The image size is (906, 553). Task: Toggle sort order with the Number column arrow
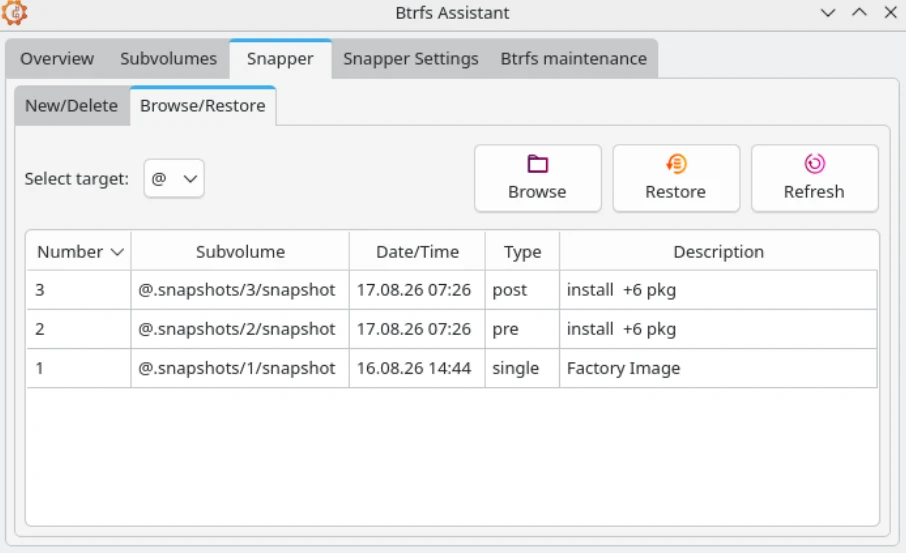click(117, 252)
